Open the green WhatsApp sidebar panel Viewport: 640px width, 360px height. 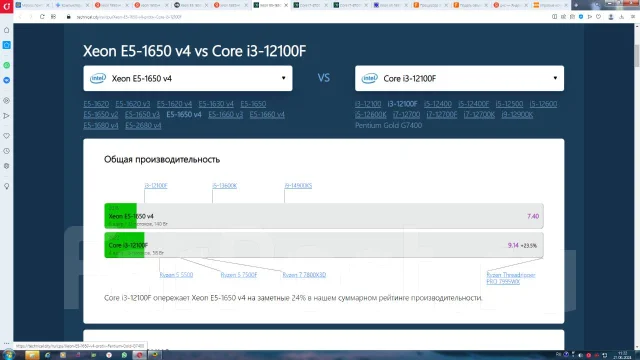[7, 65]
